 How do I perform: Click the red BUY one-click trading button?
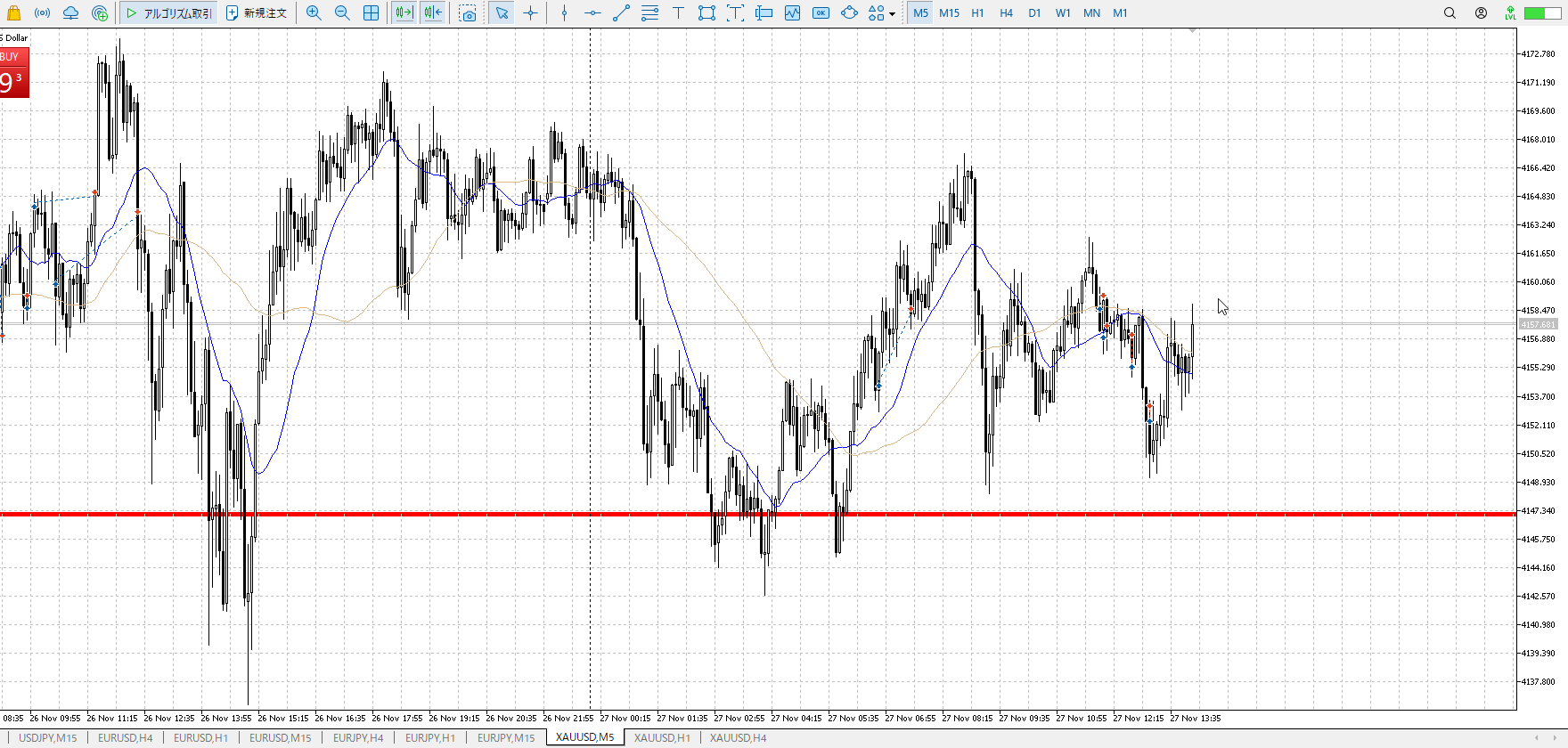[13, 73]
